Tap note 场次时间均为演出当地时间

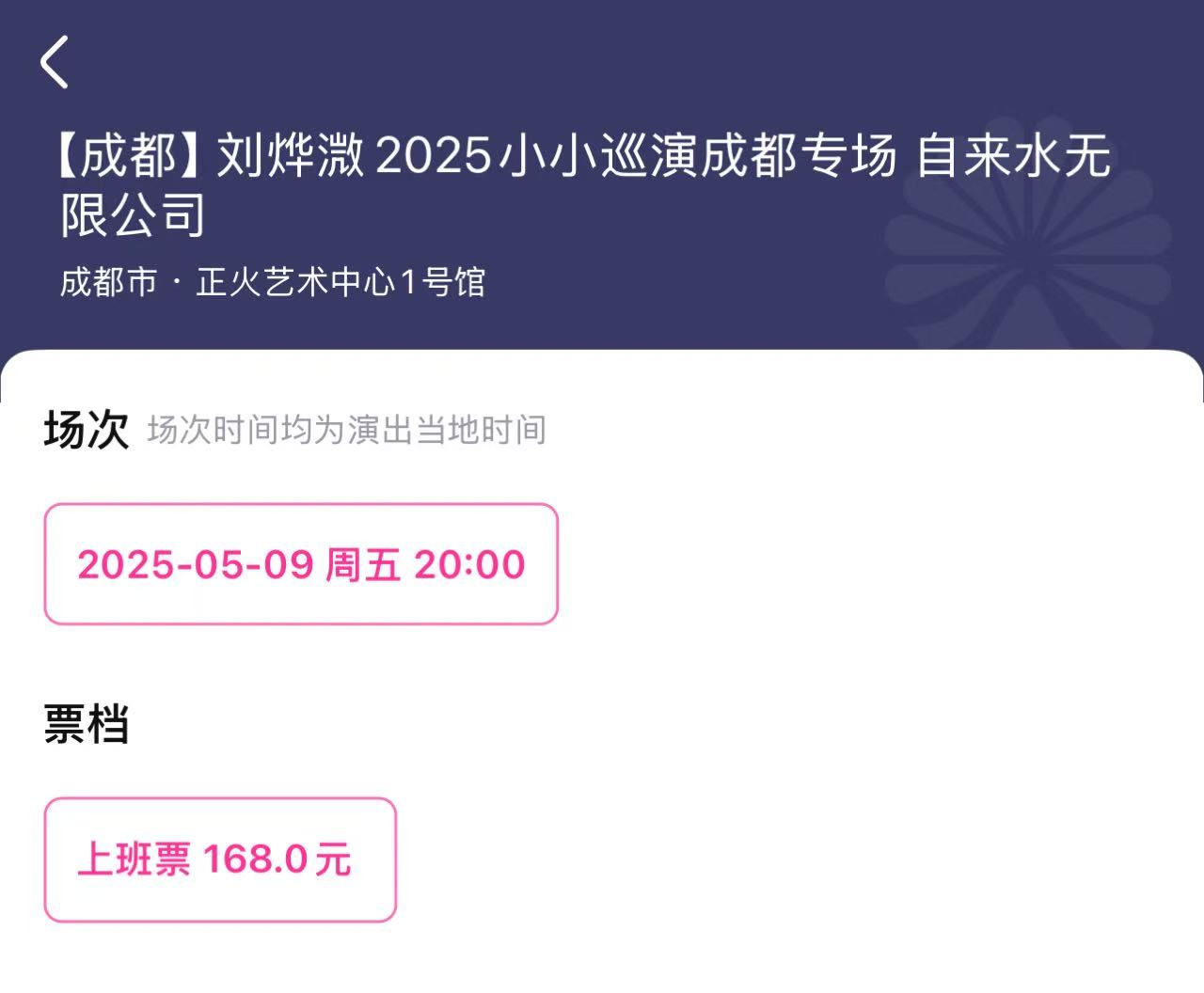[x=347, y=430]
